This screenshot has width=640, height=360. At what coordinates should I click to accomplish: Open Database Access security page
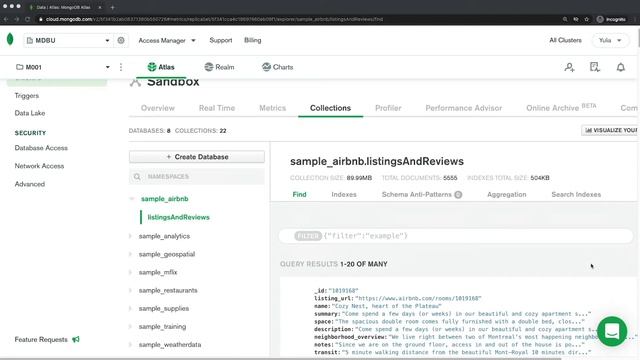point(41,148)
